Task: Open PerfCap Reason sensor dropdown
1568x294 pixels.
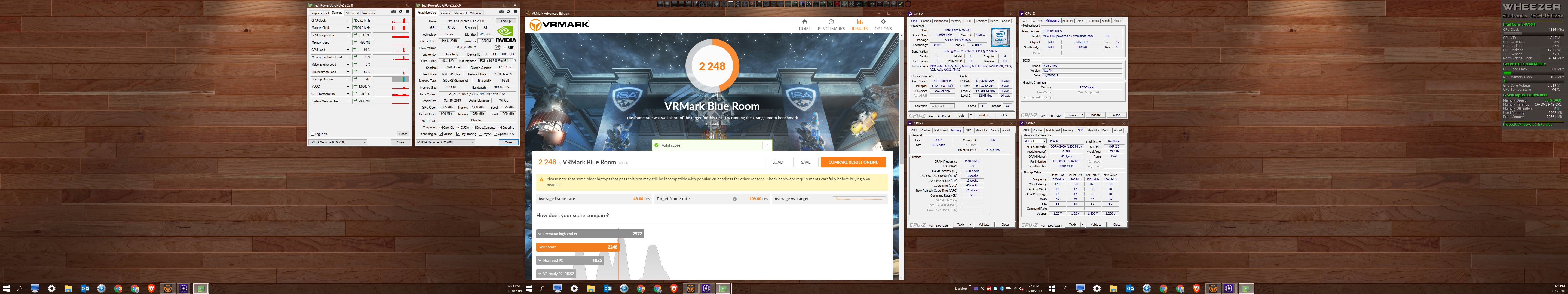Action: (348, 79)
